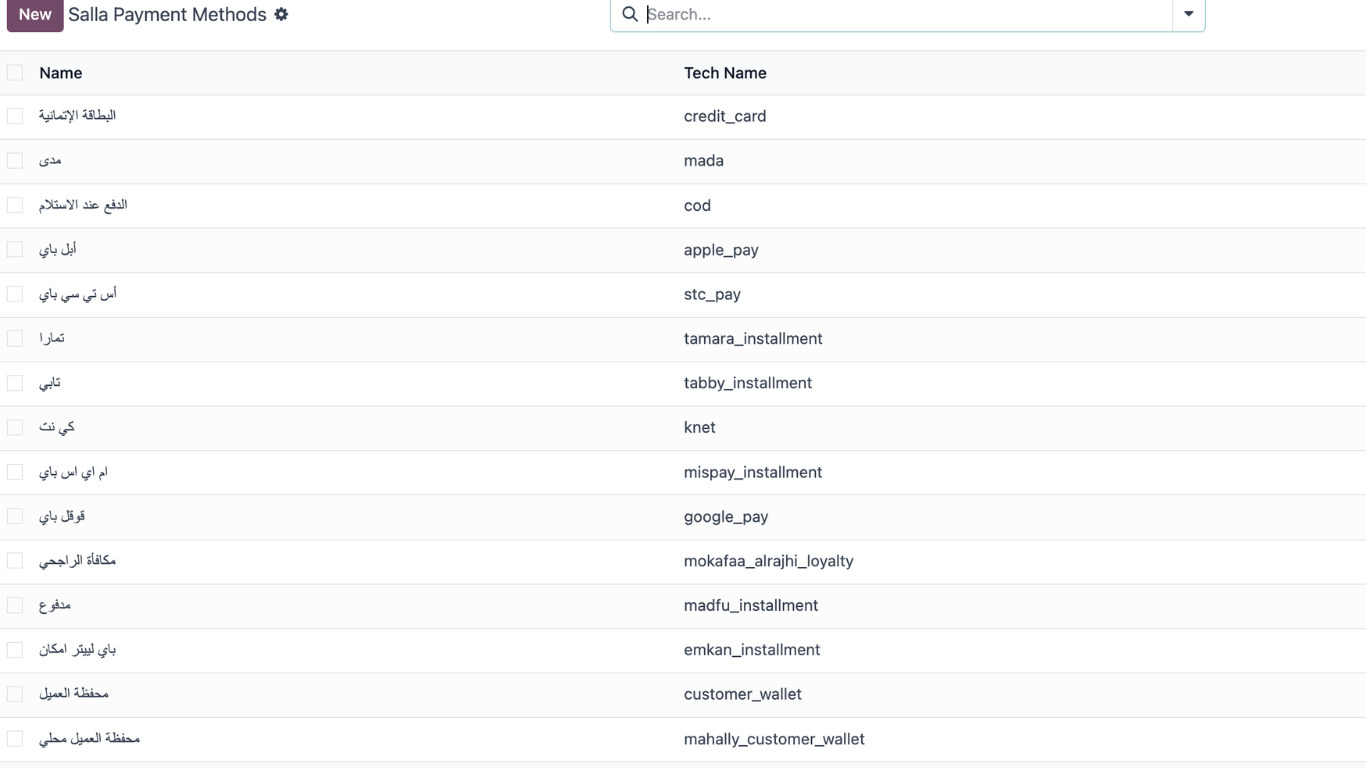The height and width of the screenshot is (768, 1366).
Task: Open the stc_pay record
Action: coord(712,295)
